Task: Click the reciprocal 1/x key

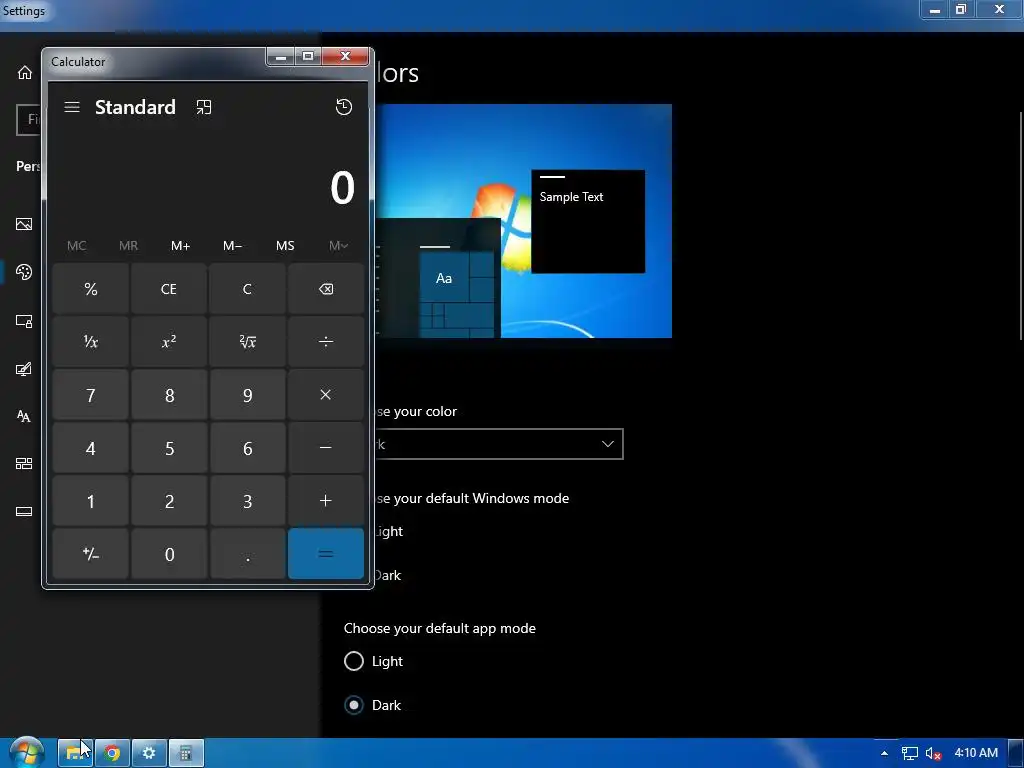Action: pyautogui.click(x=91, y=342)
